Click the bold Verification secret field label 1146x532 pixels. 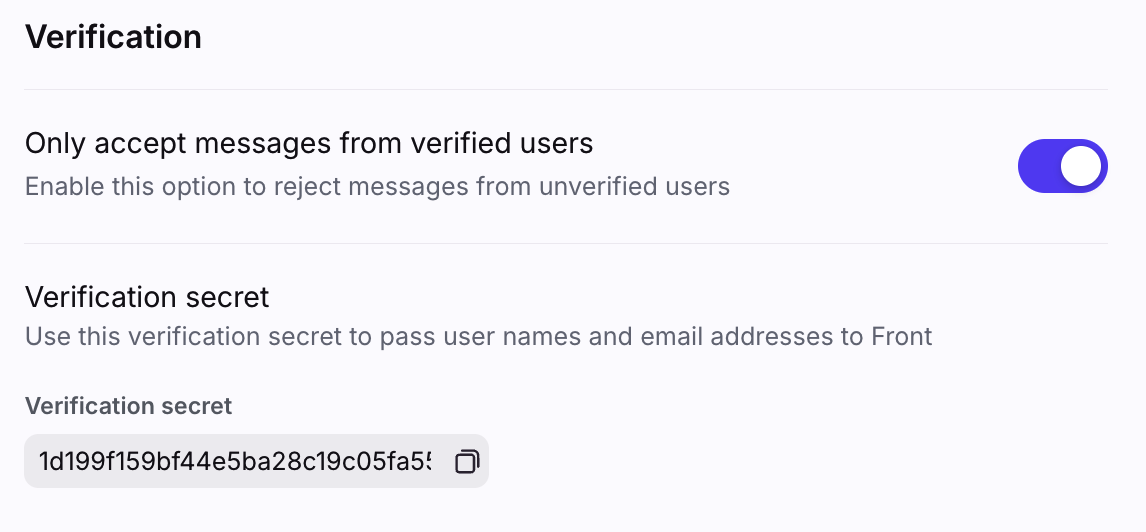point(129,406)
